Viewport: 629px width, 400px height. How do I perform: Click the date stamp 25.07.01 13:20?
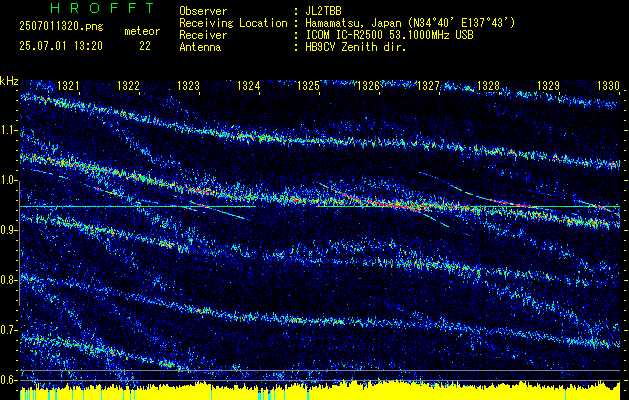point(61,46)
